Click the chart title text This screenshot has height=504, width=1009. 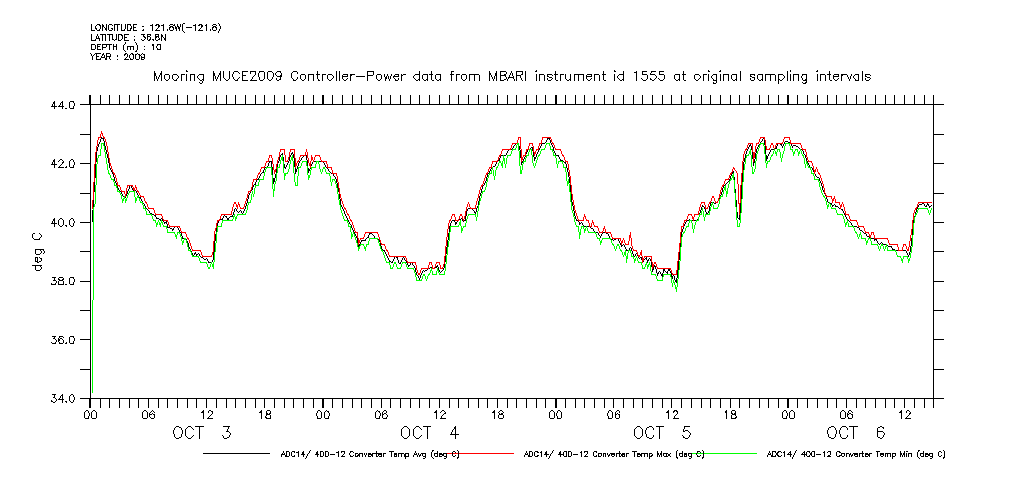click(x=511, y=76)
